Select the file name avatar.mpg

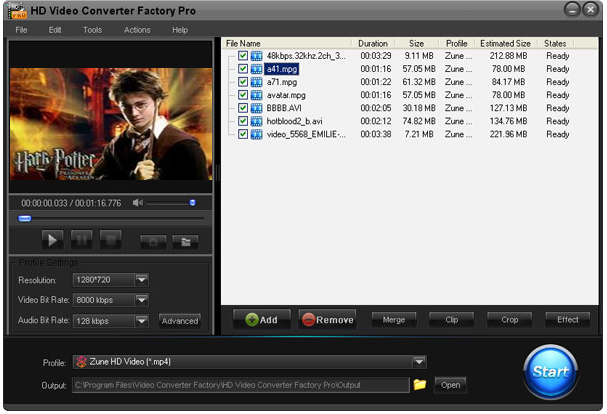pyautogui.click(x=286, y=95)
